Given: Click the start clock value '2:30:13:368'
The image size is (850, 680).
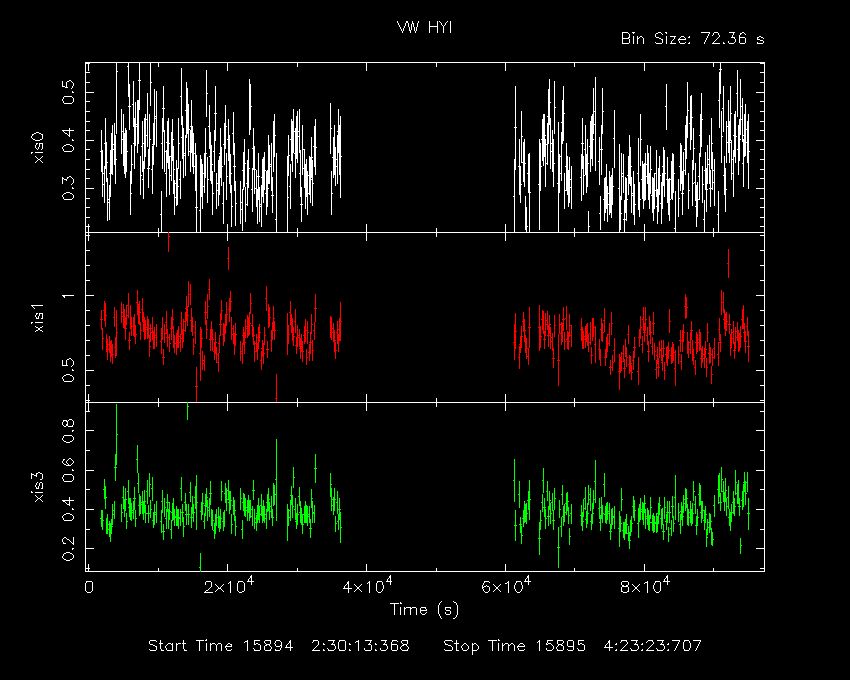Looking at the screenshot, I should point(360,646).
